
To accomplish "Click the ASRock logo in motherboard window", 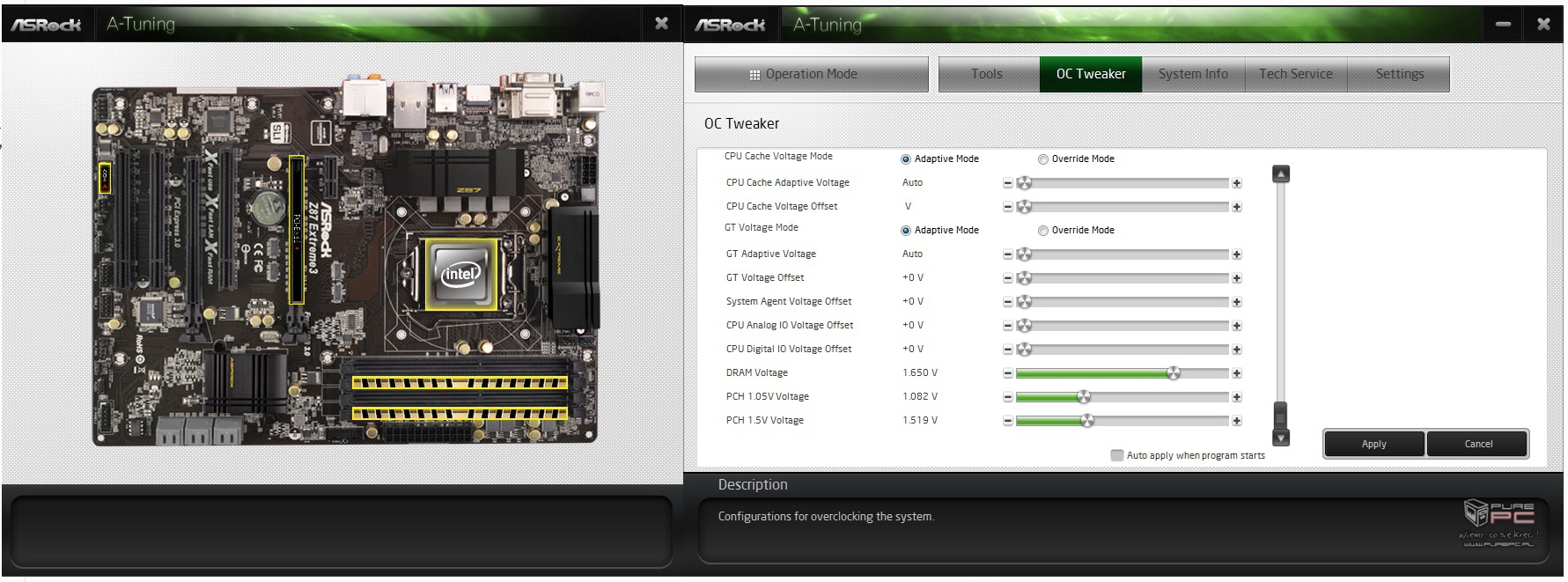I will [46, 25].
